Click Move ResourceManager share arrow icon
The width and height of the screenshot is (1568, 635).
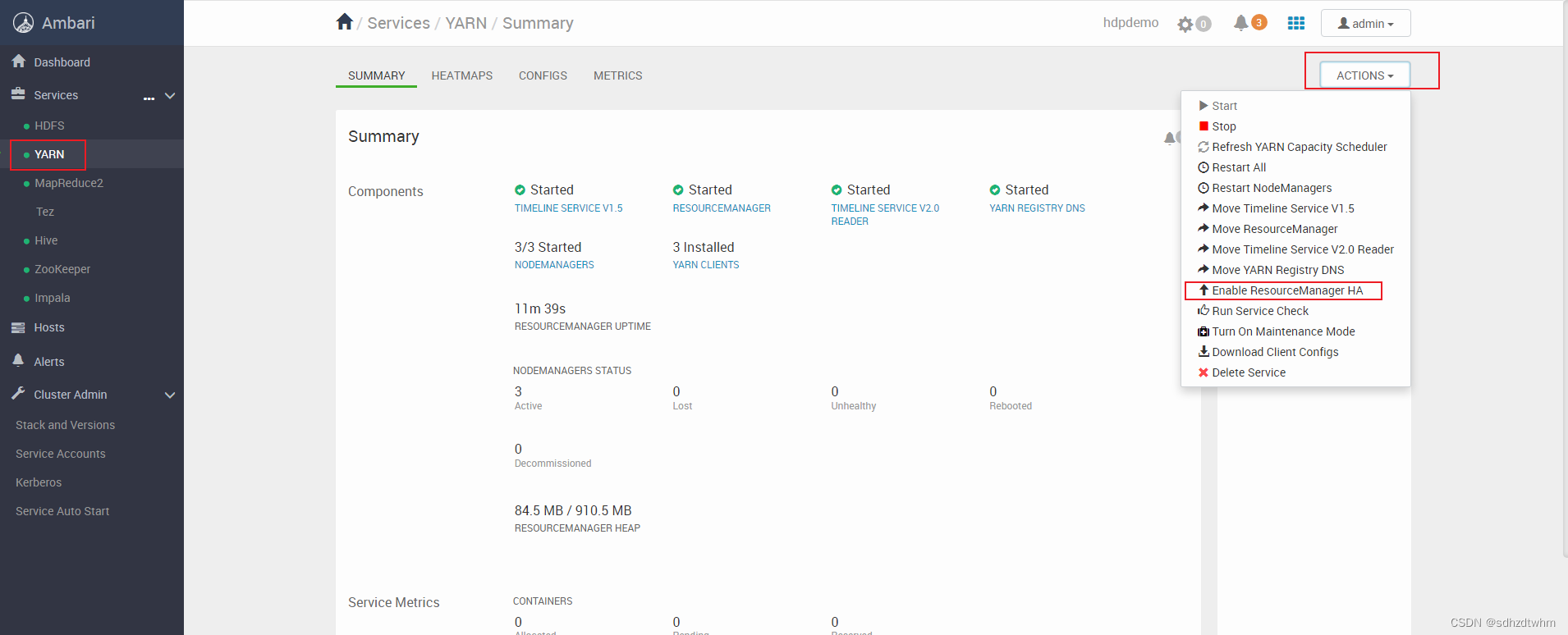pos(1204,228)
